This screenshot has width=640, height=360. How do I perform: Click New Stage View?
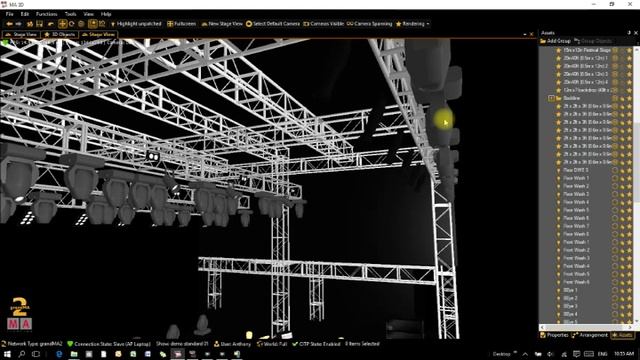[x=222, y=24]
